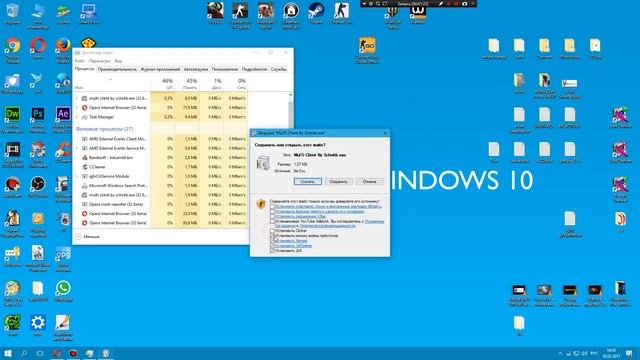Click 'Сохранить' in the download dialog
Viewport: 640px width, 360px height.
339,182
